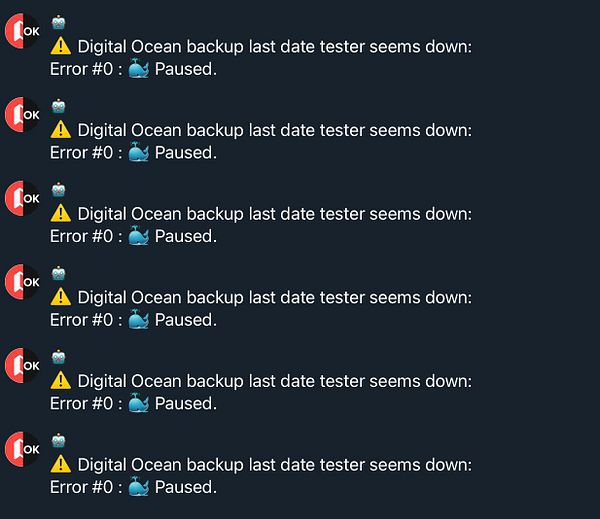Select the 'Paused.' text in the third message

[x=186, y=236]
